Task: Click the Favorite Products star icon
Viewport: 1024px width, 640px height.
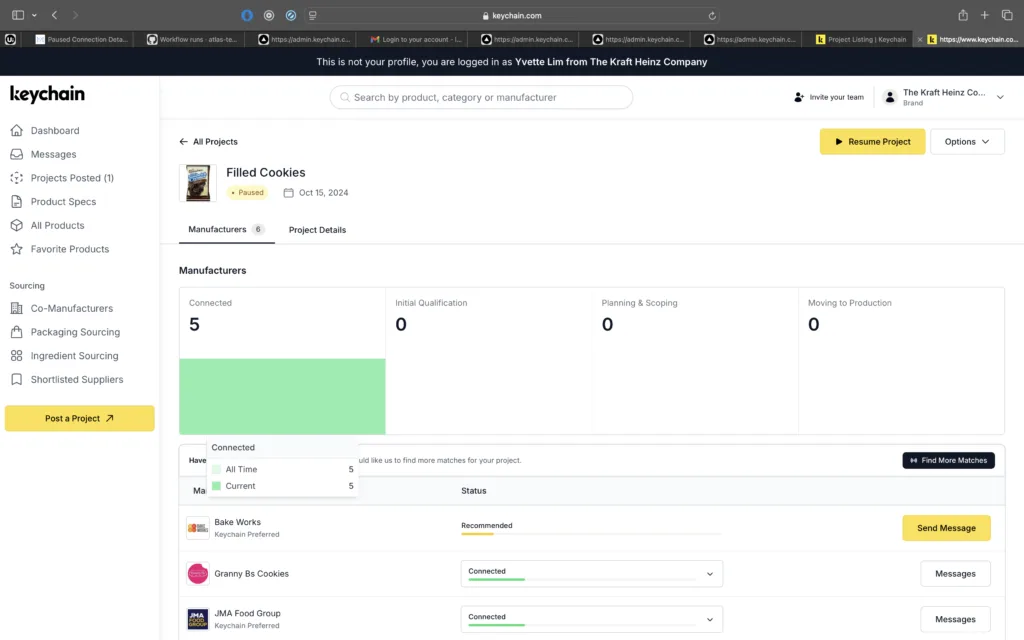Action: pos(17,249)
